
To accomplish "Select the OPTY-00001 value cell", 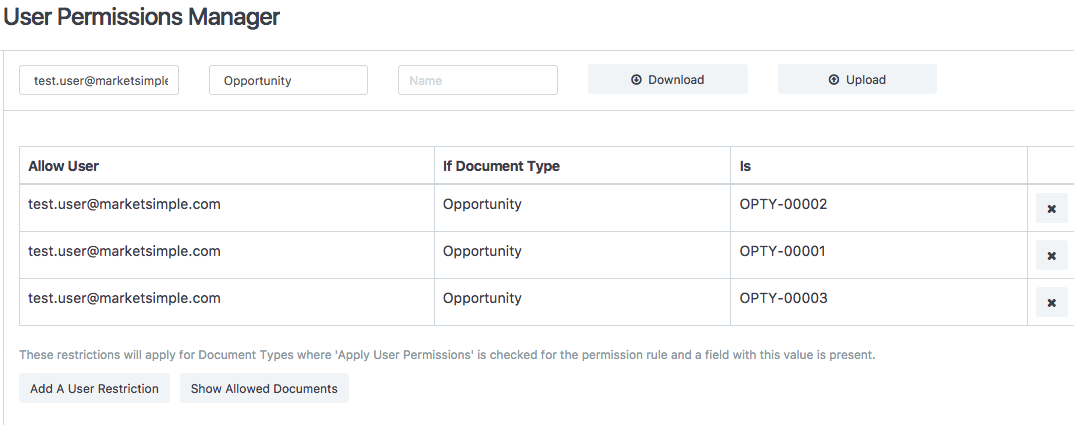I will coord(879,255).
